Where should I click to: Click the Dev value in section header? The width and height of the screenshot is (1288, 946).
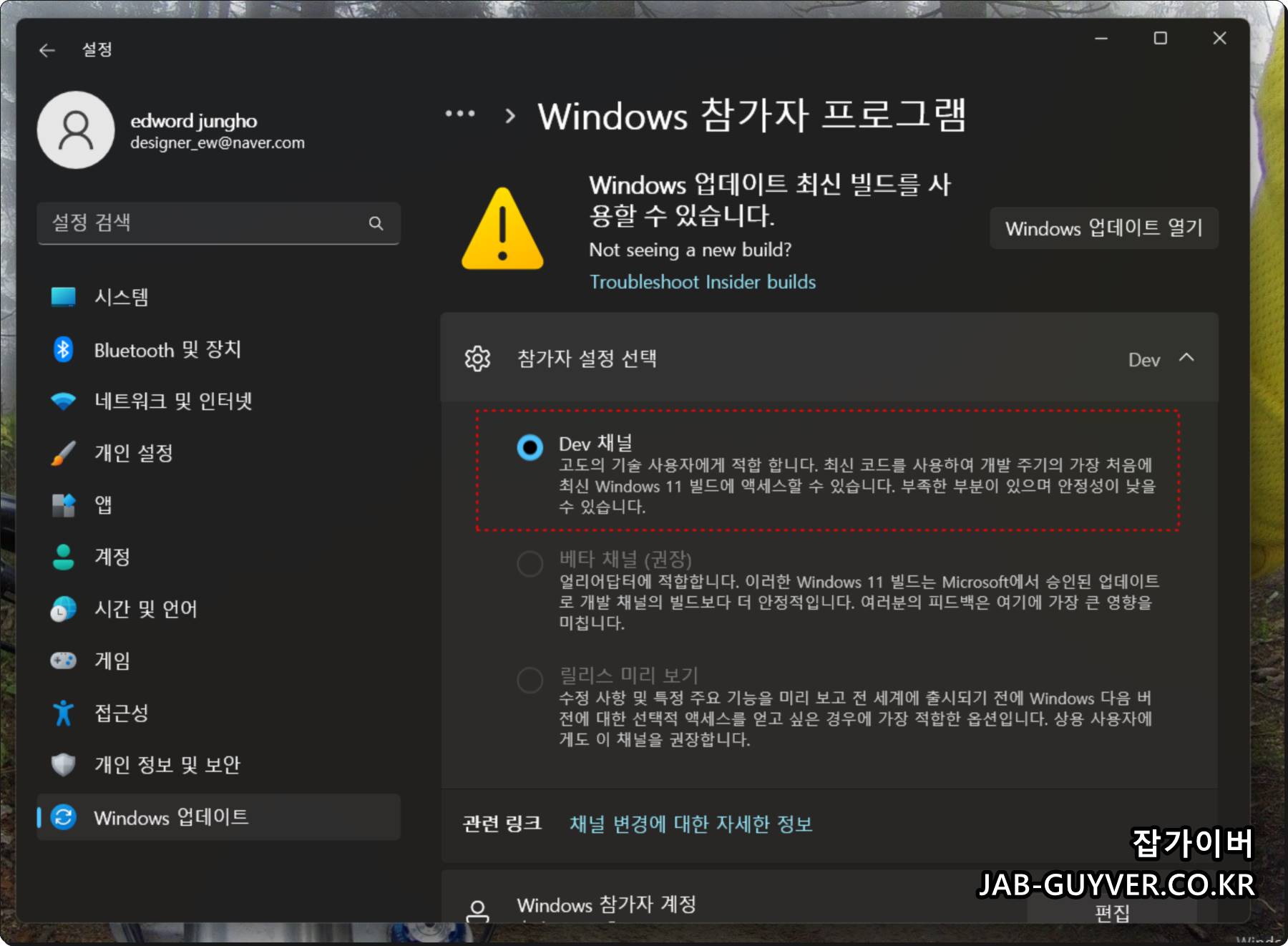pyautogui.click(x=1144, y=360)
